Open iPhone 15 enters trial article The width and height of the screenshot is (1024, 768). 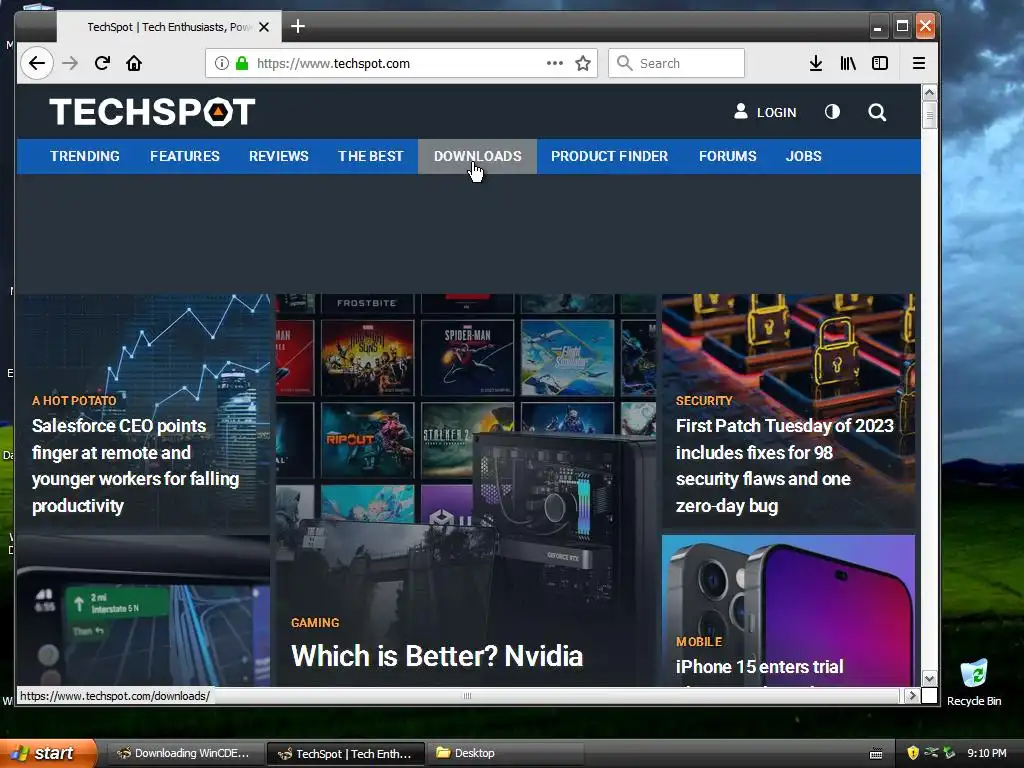[760, 667]
